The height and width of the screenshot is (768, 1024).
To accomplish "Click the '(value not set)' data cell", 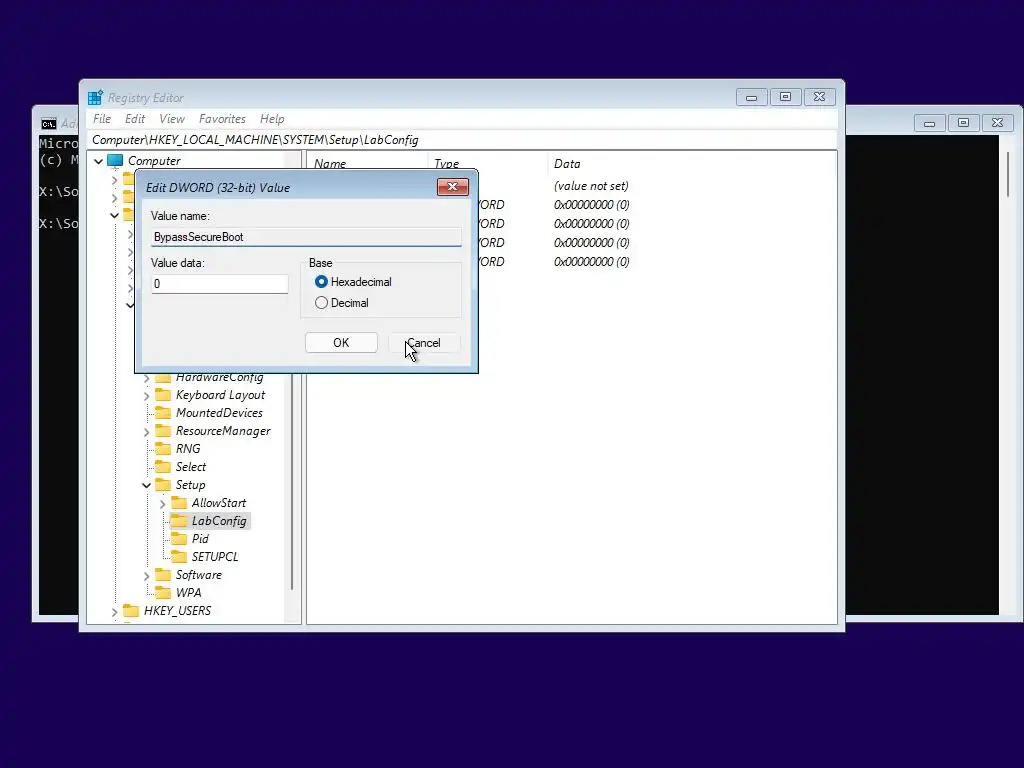I will pos(591,186).
